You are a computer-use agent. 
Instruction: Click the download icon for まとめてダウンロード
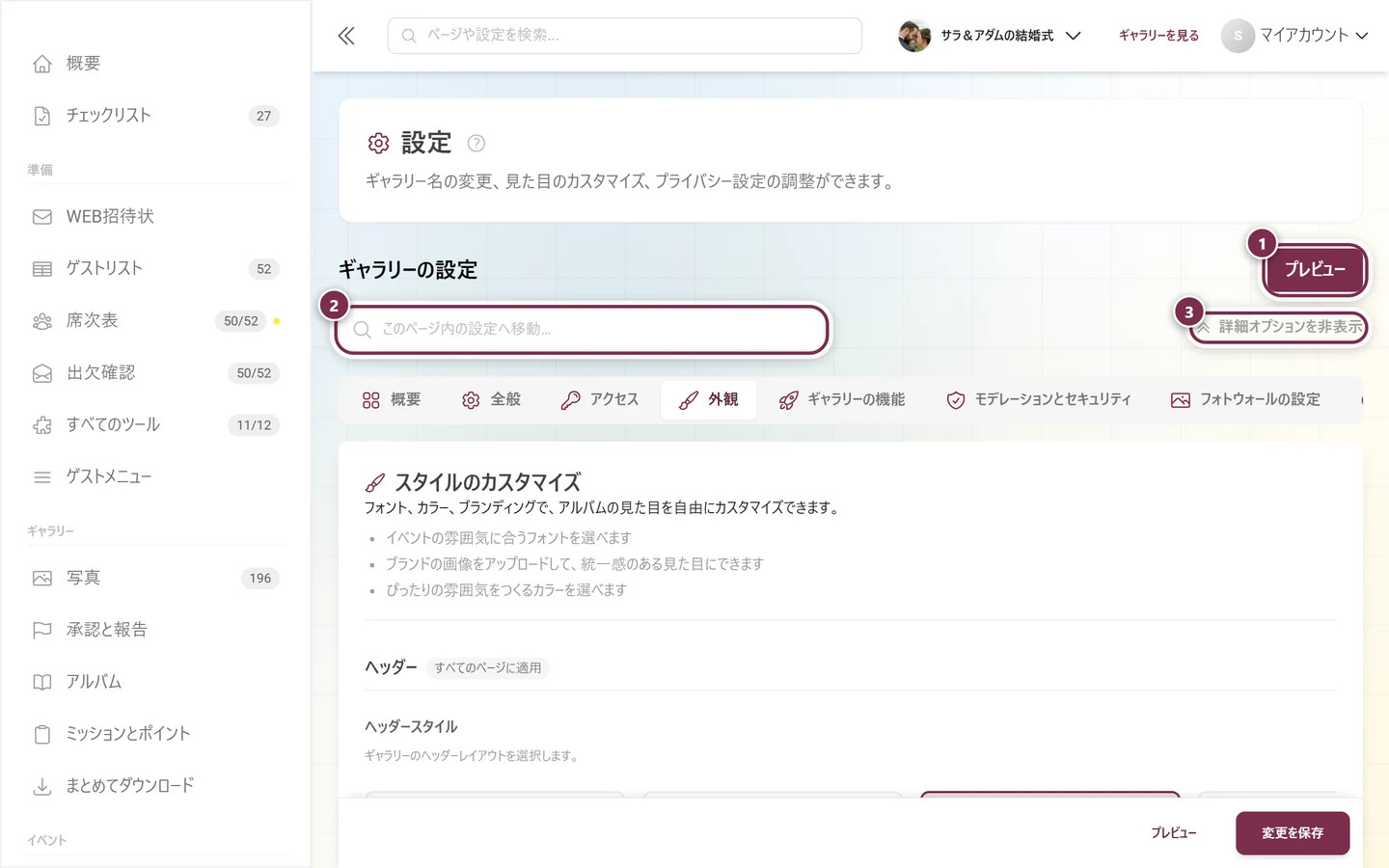(x=42, y=787)
